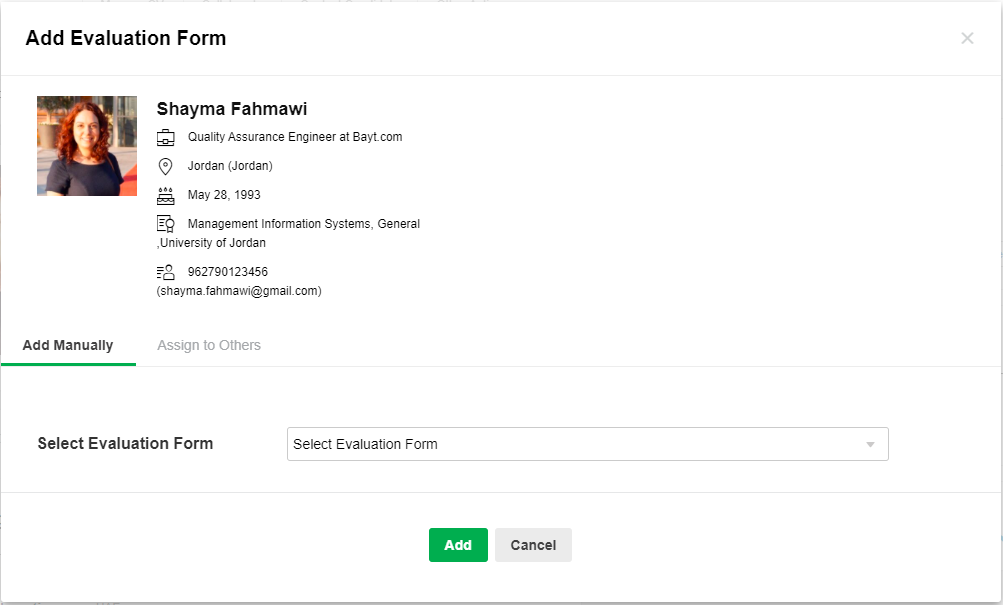Screen dimensions: 1003x605
Task: Click the contact info icon
Action: point(166,272)
